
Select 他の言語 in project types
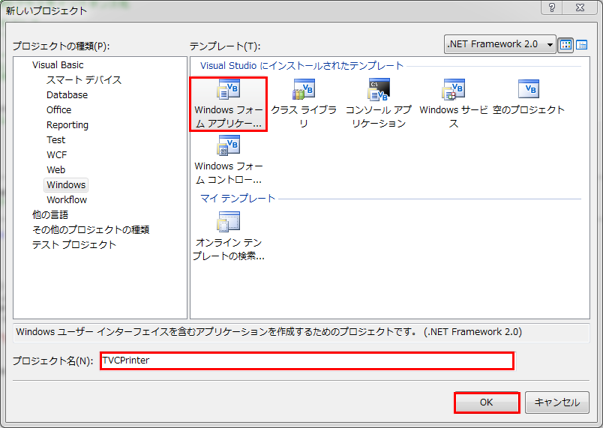point(50,215)
